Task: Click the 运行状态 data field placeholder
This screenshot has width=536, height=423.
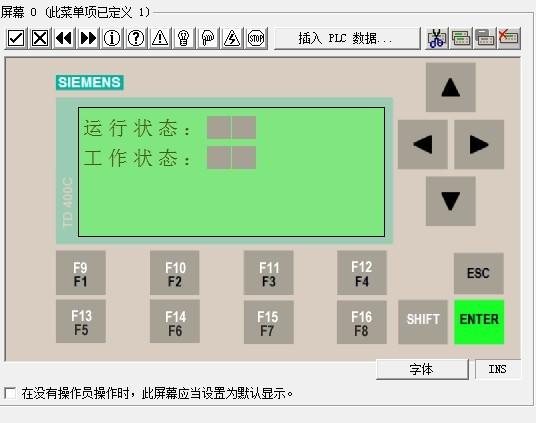Action: [231, 127]
